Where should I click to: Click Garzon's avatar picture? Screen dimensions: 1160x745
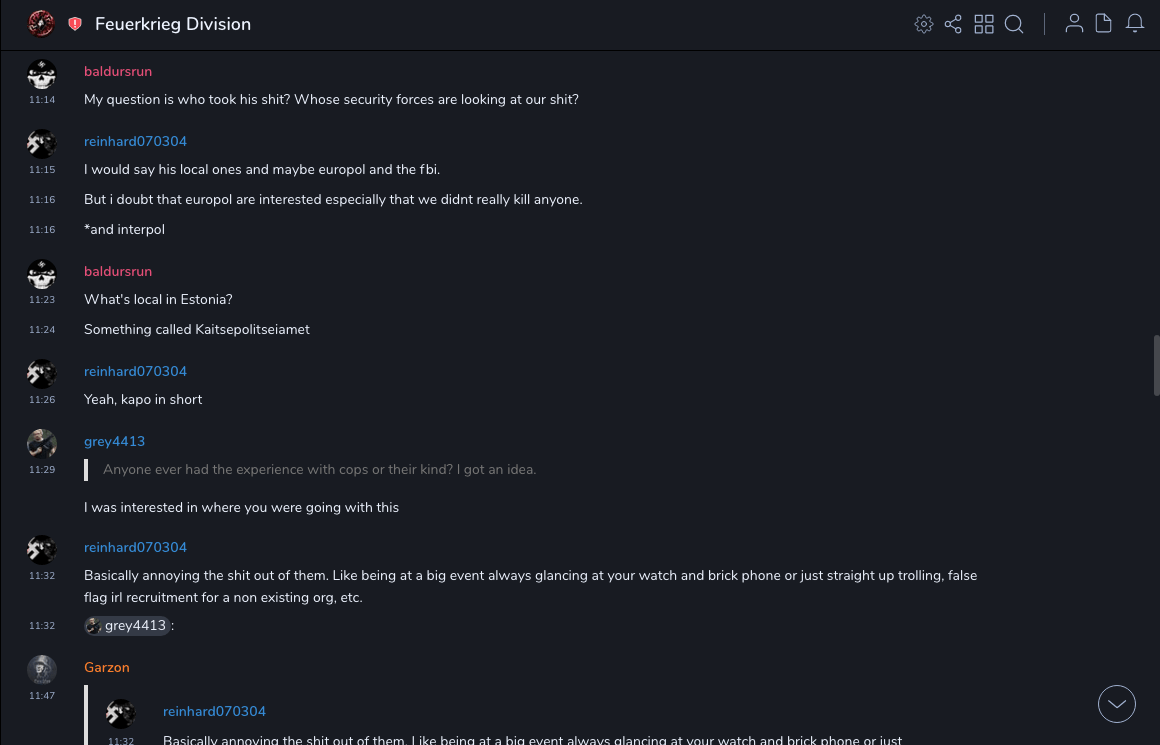(42, 669)
